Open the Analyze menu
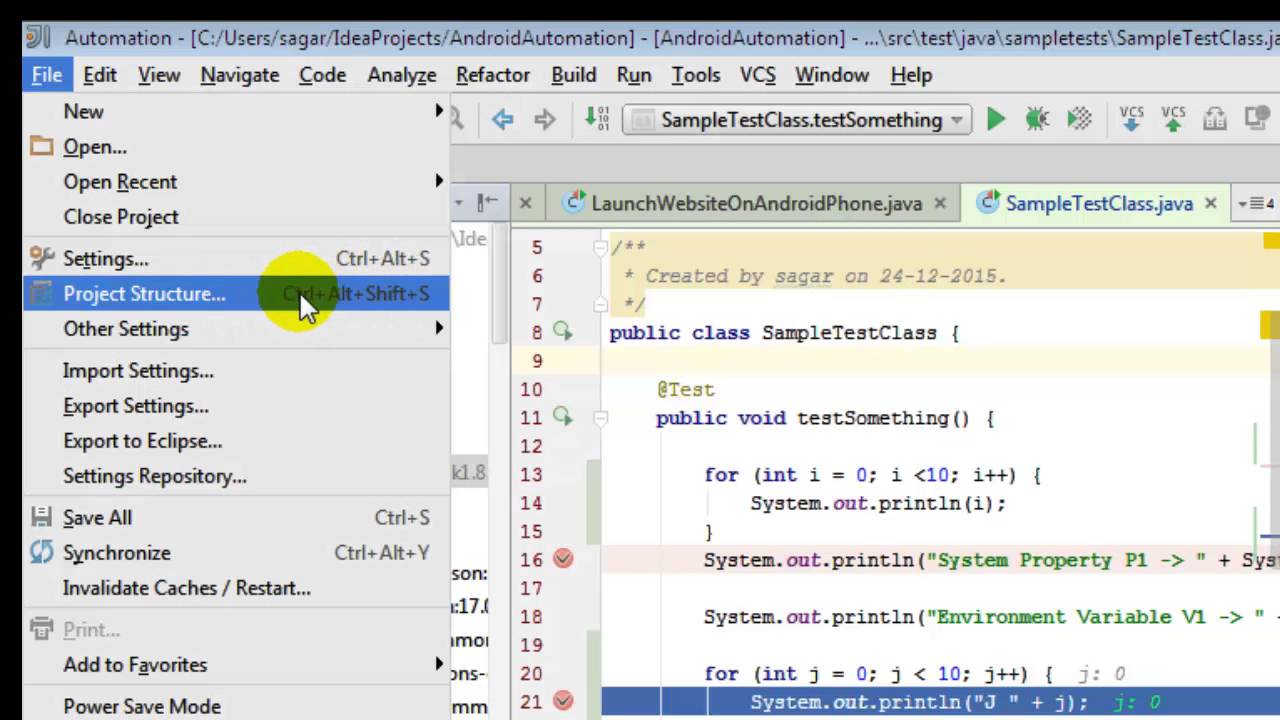The width and height of the screenshot is (1280, 720). click(402, 75)
